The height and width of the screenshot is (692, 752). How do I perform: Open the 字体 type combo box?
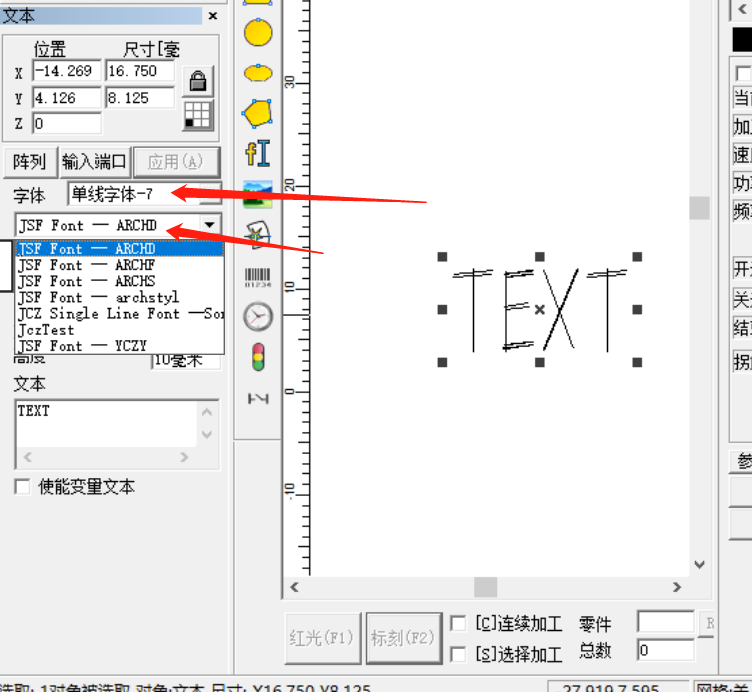pos(144,194)
